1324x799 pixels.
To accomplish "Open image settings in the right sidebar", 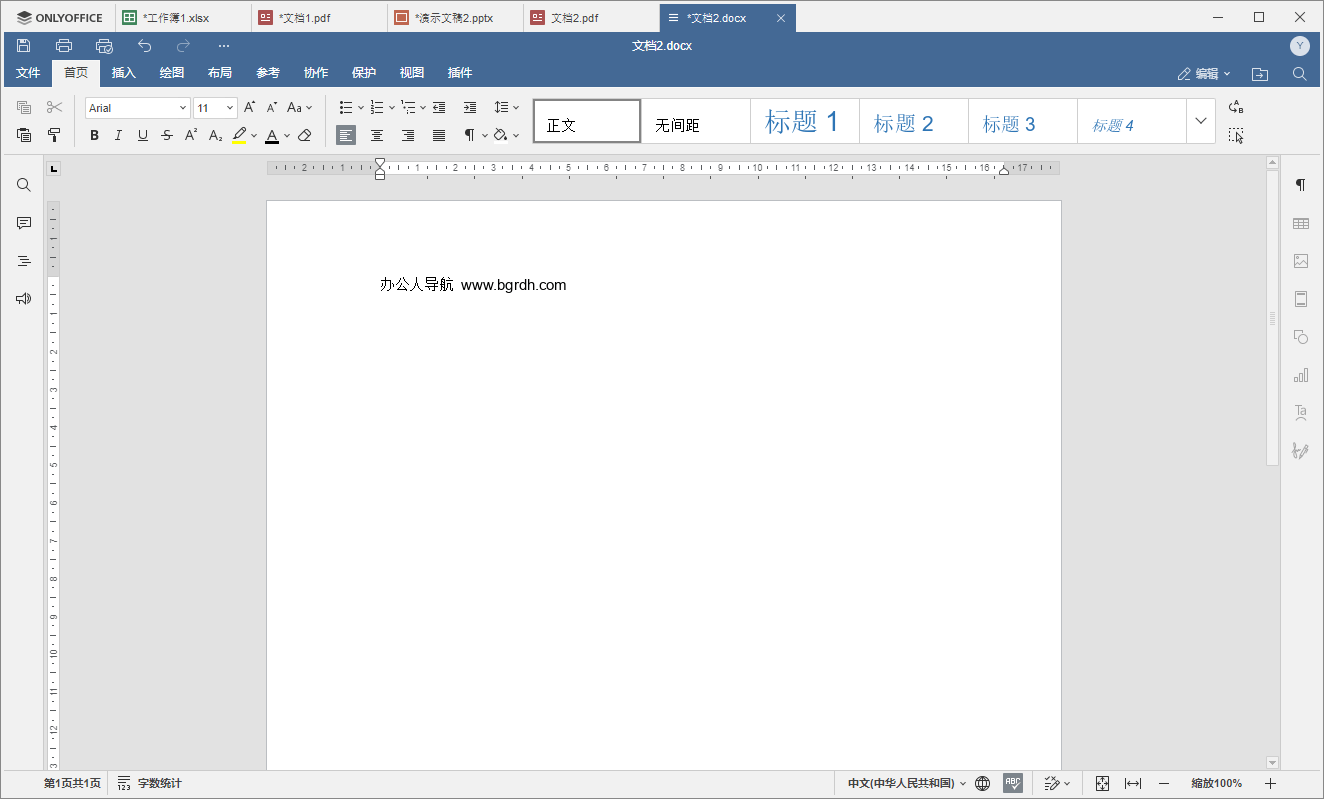I will pos(1300,261).
